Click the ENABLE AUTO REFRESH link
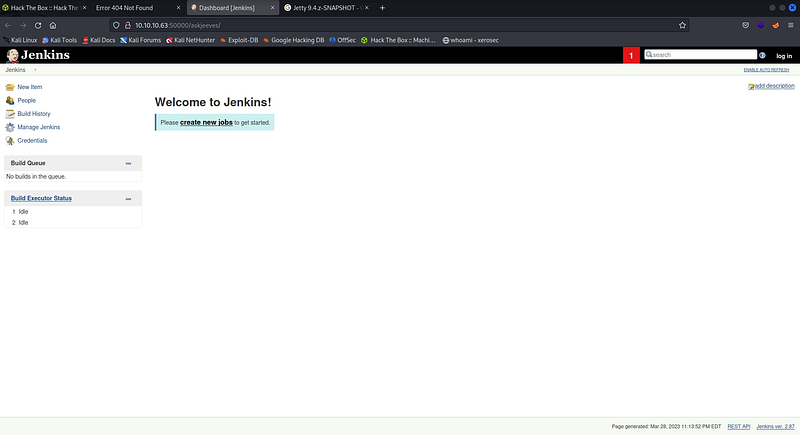 (766, 70)
